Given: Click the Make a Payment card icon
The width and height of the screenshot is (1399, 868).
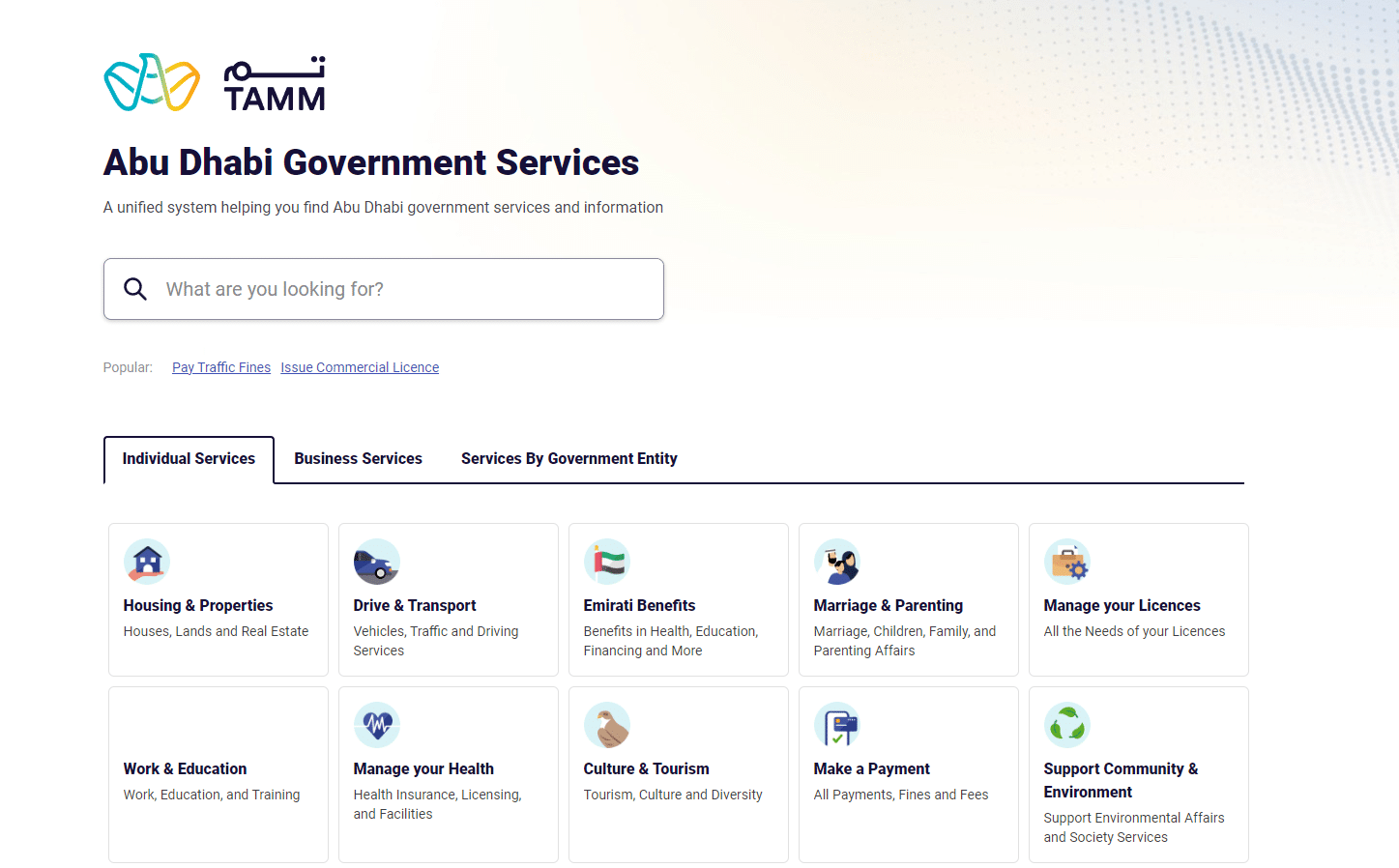Looking at the screenshot, I should [837, 724].
